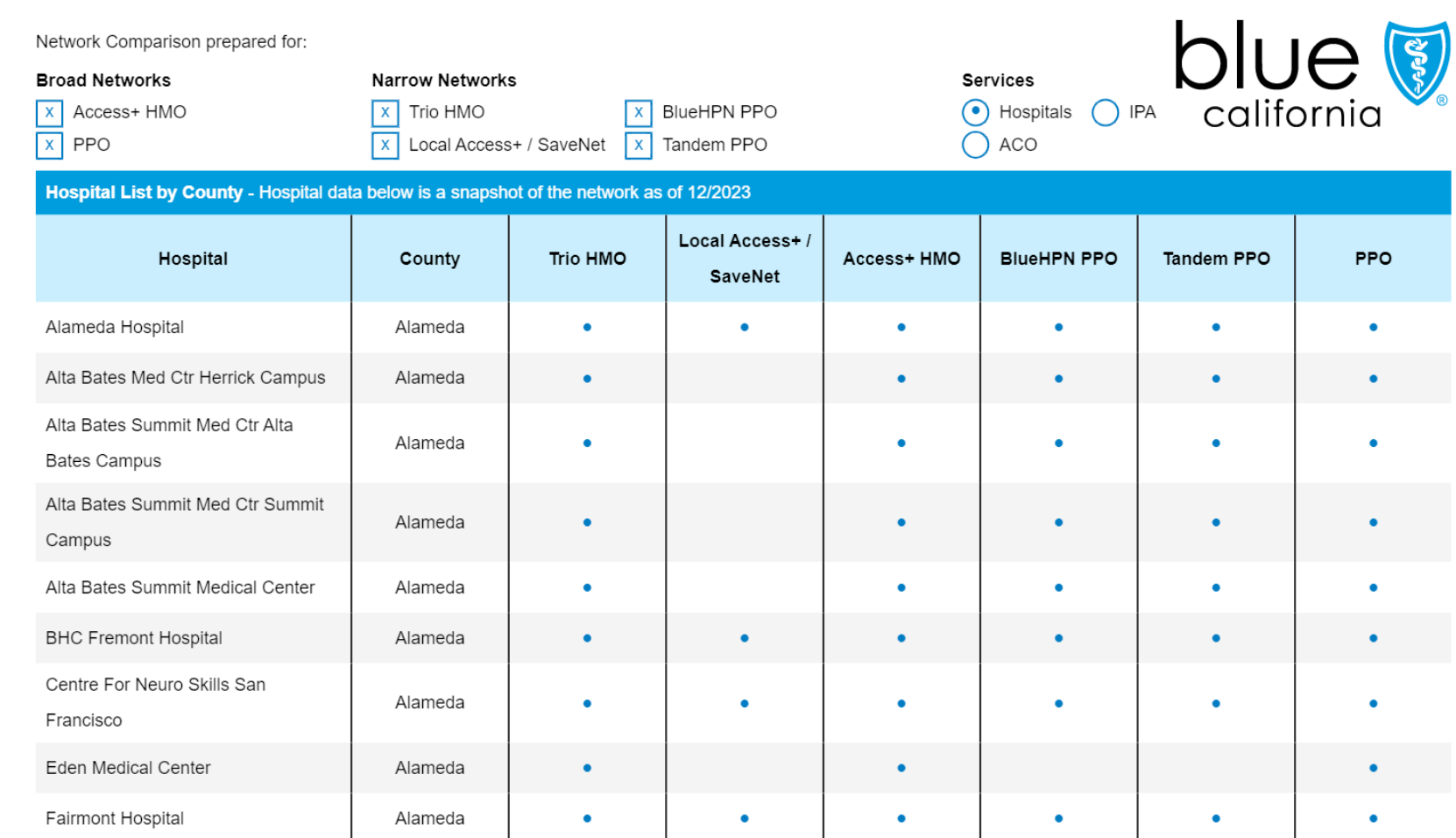Viewport: 1456px width, 838px height.
Task: Click the Network Comparison prepared for text
Action: point(171,42)
